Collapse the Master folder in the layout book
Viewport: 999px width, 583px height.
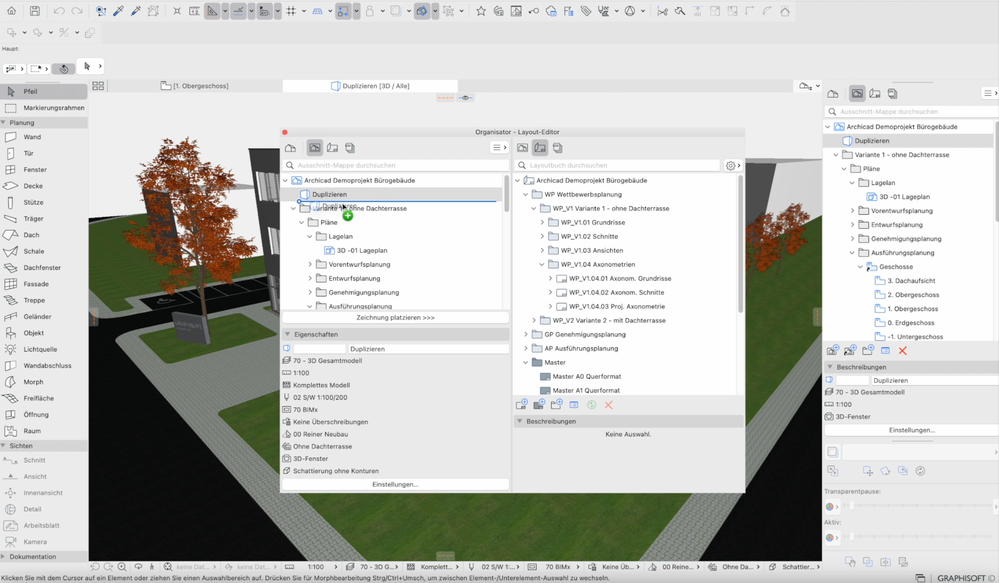pyautogui.click(x=526, y=363)
